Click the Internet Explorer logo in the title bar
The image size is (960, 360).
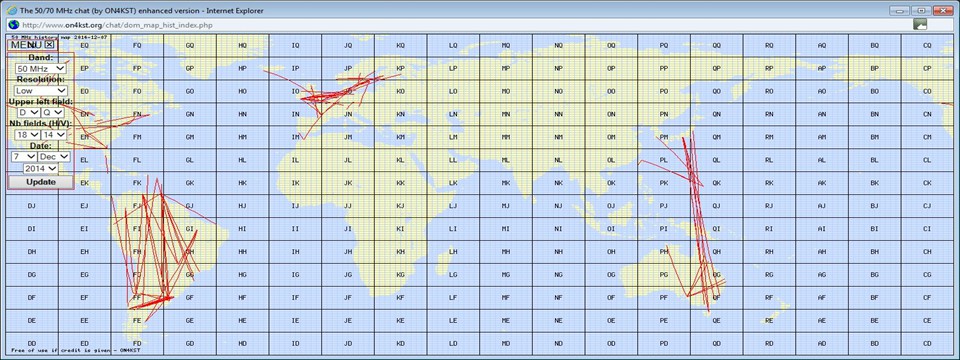click(11, 10)
